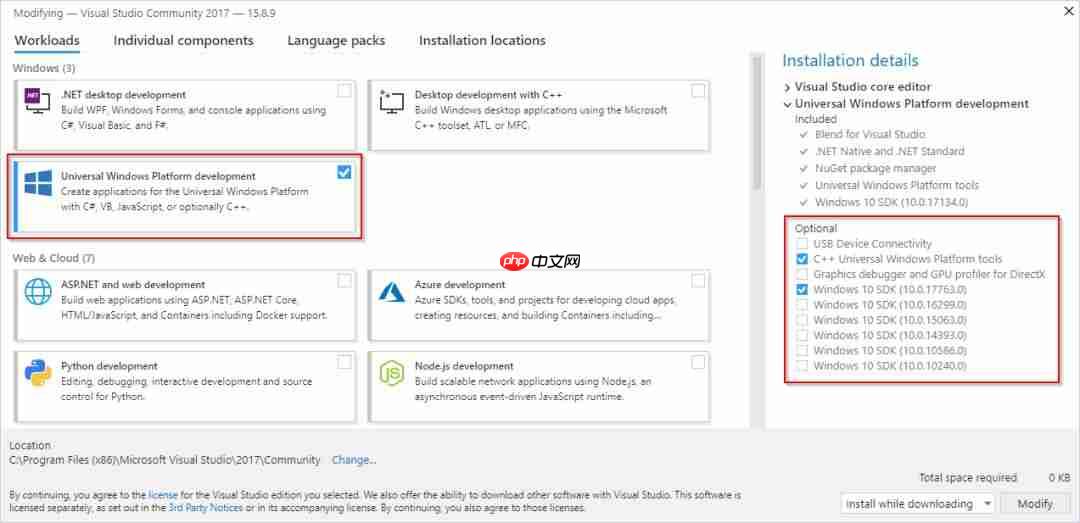Switch to the Workloads tab
Image resolution: width=1080 pixels, height=523 pixels.
47,41
